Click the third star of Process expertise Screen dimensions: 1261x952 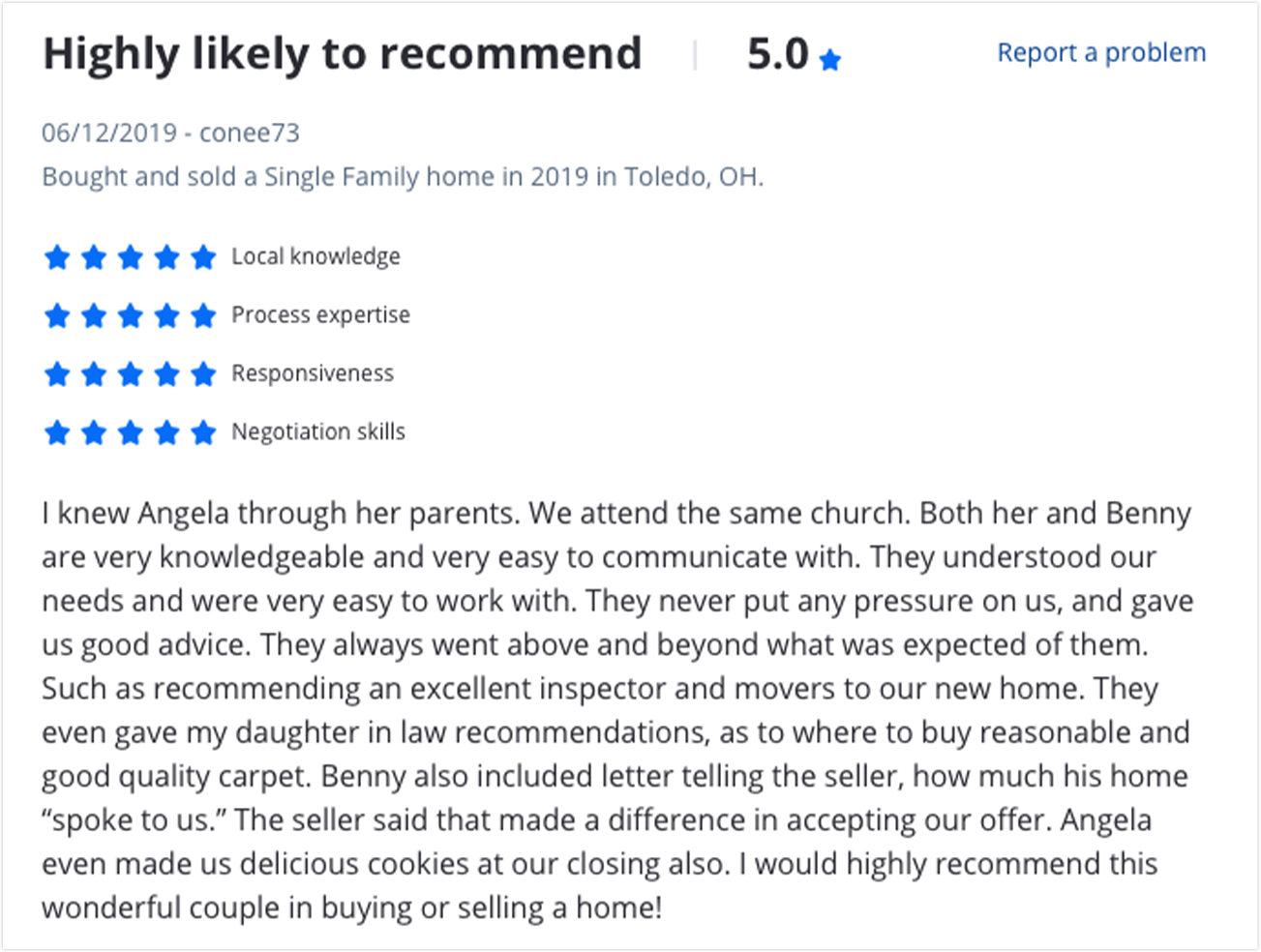coord(130,315)
